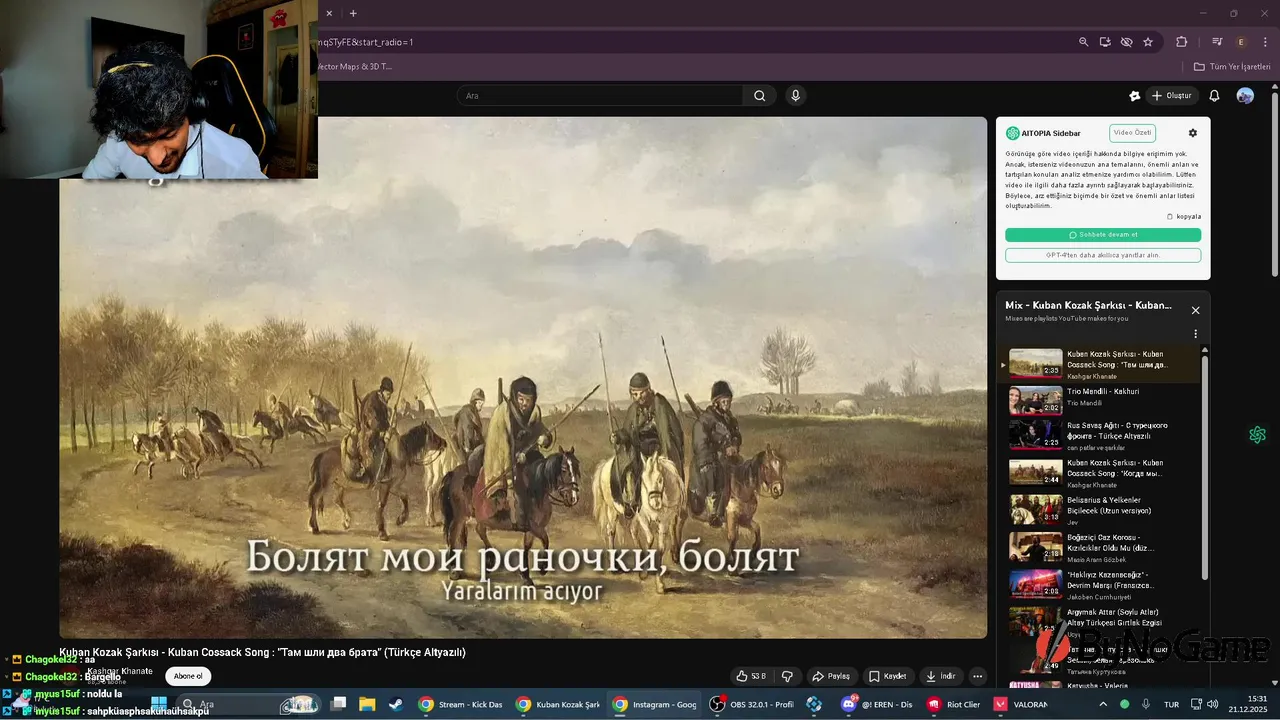Close the current browser tab
Image resolution: width=1280 pixels, height=720 pixels.
[x=329, y=13]
